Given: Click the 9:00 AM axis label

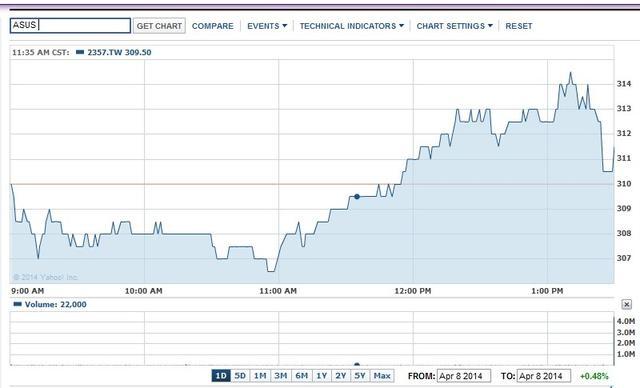Looking at the screenshot, I should (x=27, y=291).
